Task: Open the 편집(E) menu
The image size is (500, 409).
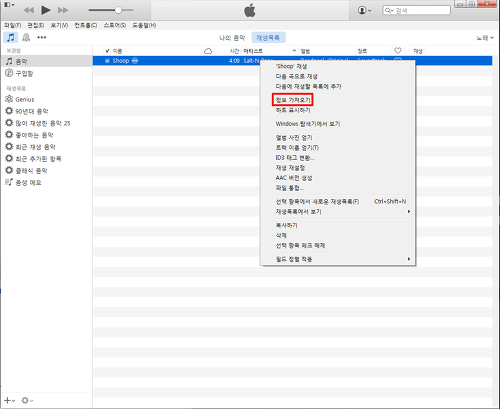Action: 36,25
